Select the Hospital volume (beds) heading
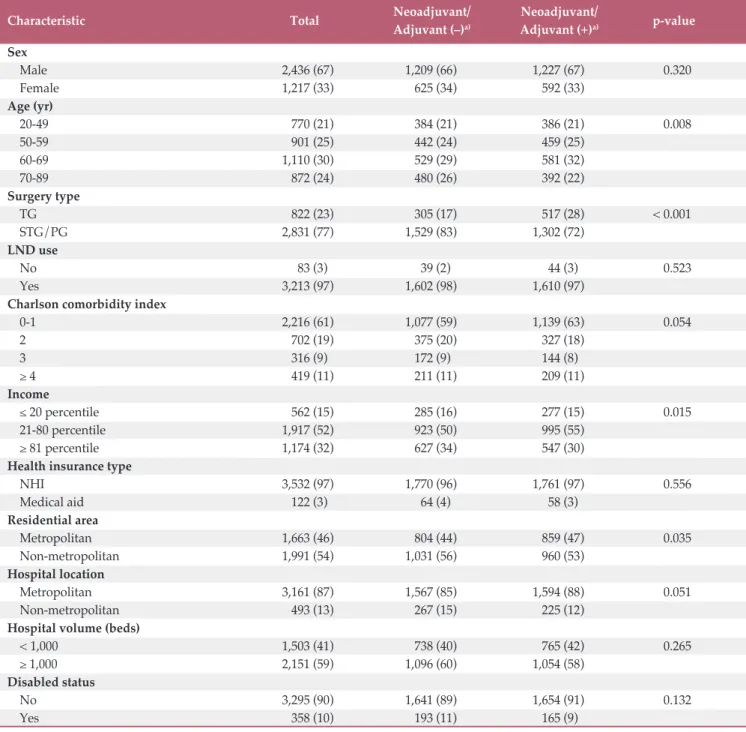Viewport: 746px width, 732px height. click(73, 628)
